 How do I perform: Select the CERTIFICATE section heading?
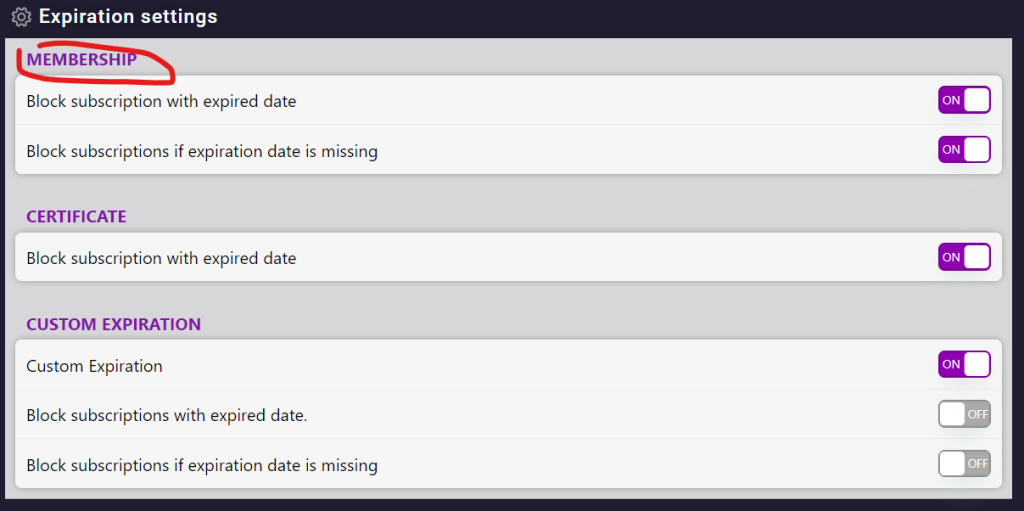[x=76, y=217]
